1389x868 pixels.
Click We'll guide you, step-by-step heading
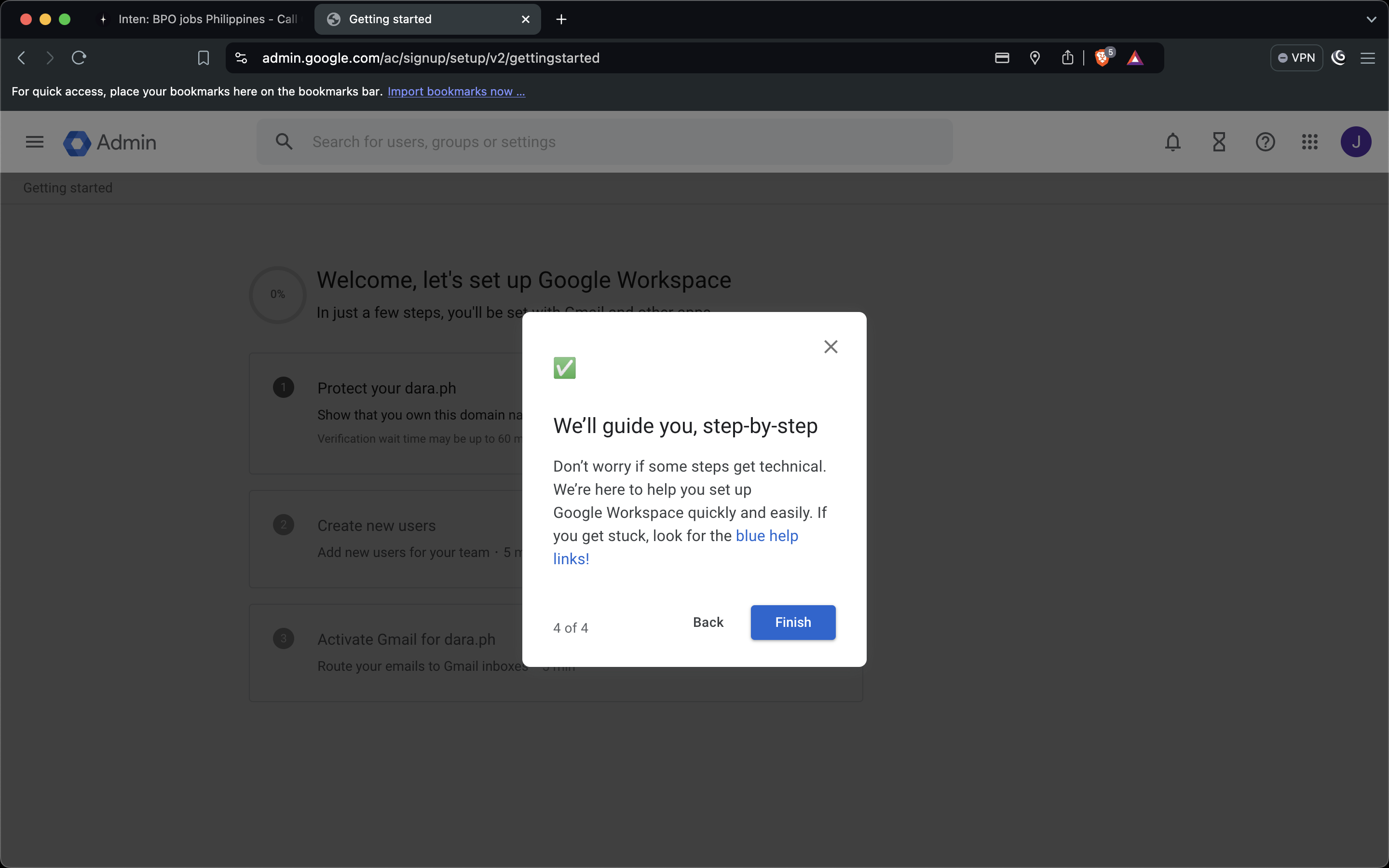[x=685, y=426]
